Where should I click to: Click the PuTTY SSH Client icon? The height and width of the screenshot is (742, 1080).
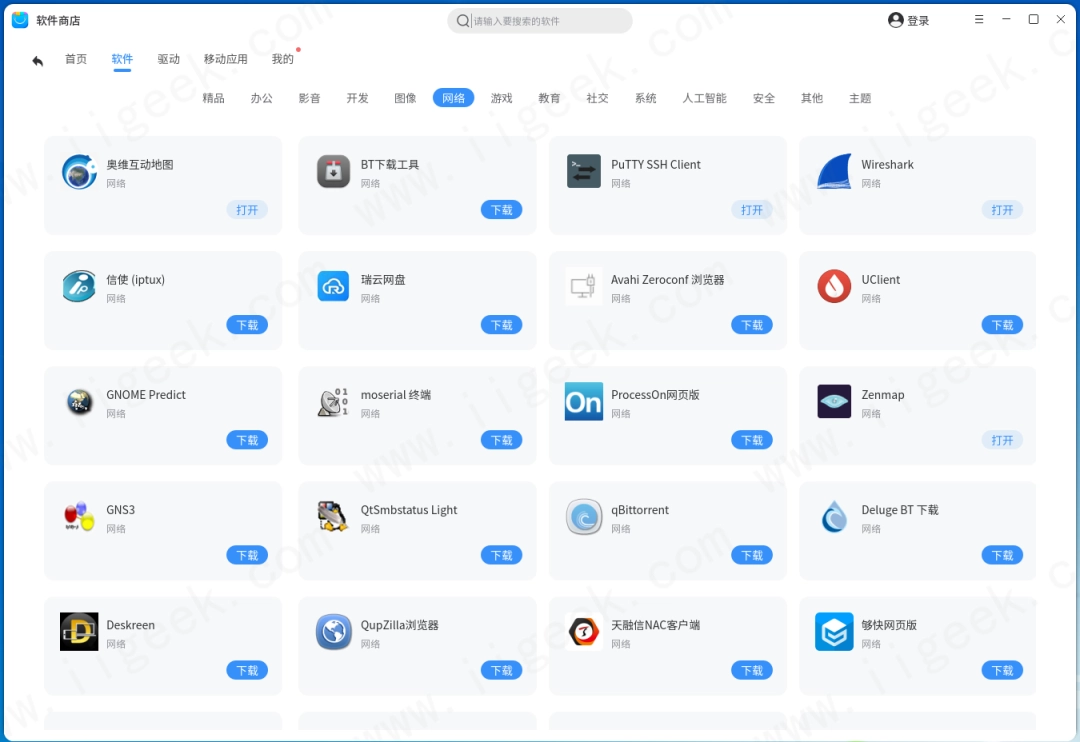coord(583,172)
